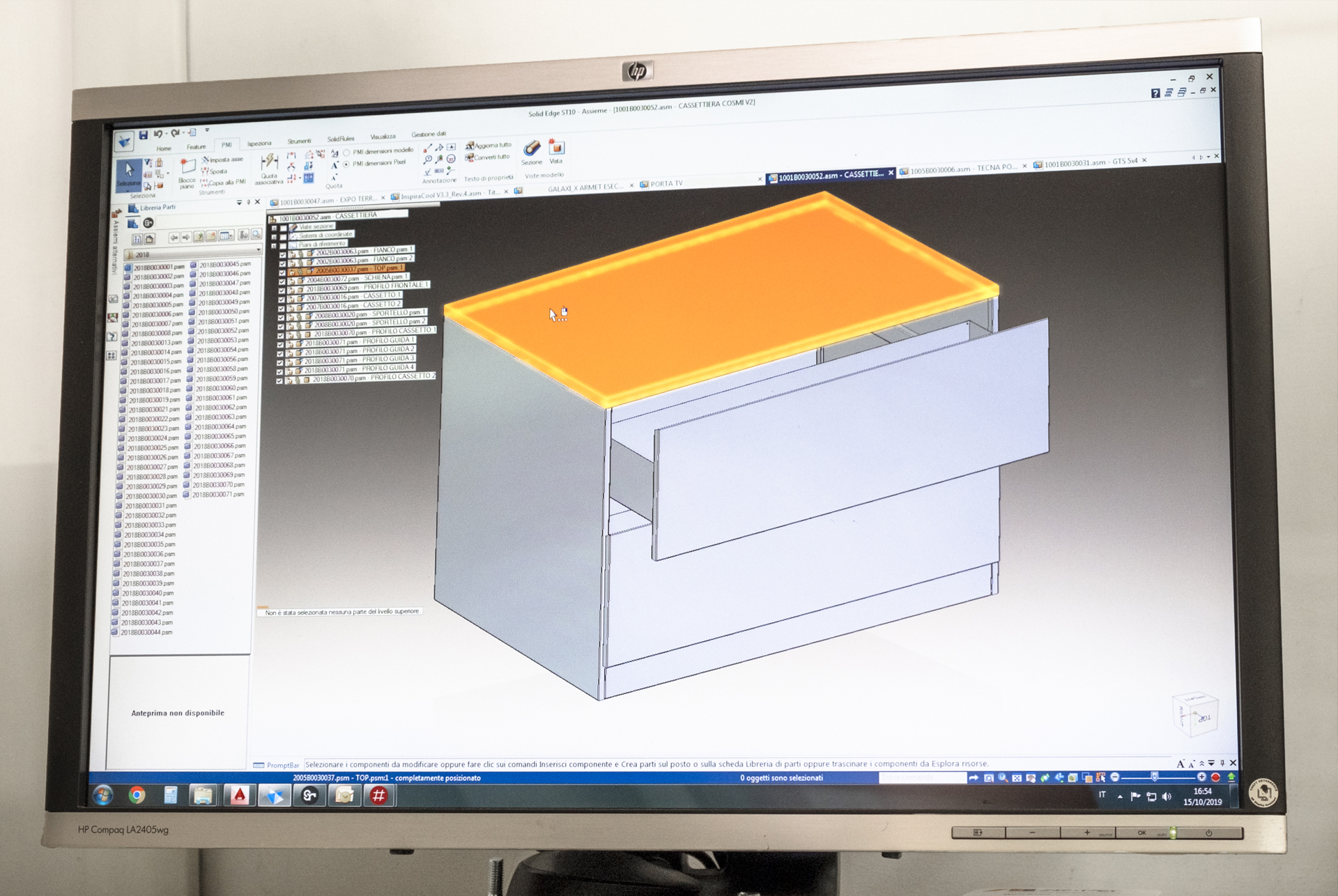The height and width of the screenshot is (896, 1338).
Task: Open the Visualizza ribbon tab
Action: (x=383, y=137)
